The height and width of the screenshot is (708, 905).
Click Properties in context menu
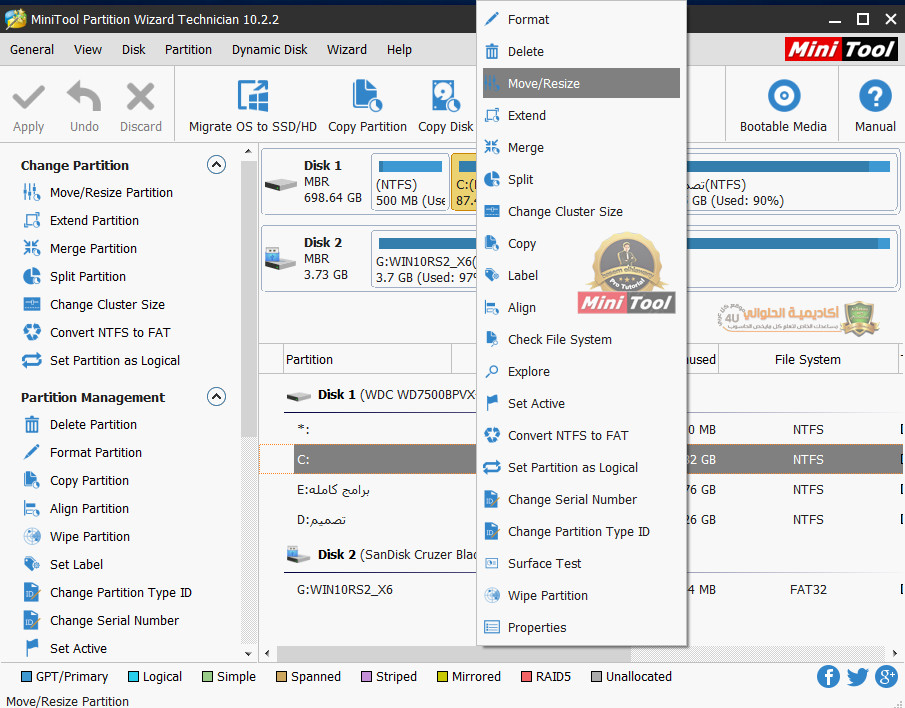point(537,628)
